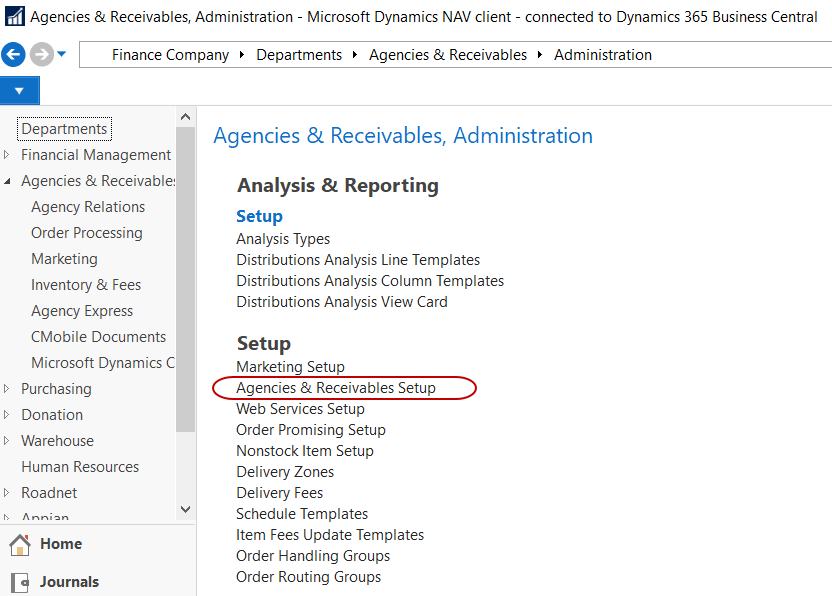Expand the Purchasing tree node
The width and height of the screenshot is (832, 596).
8,389
